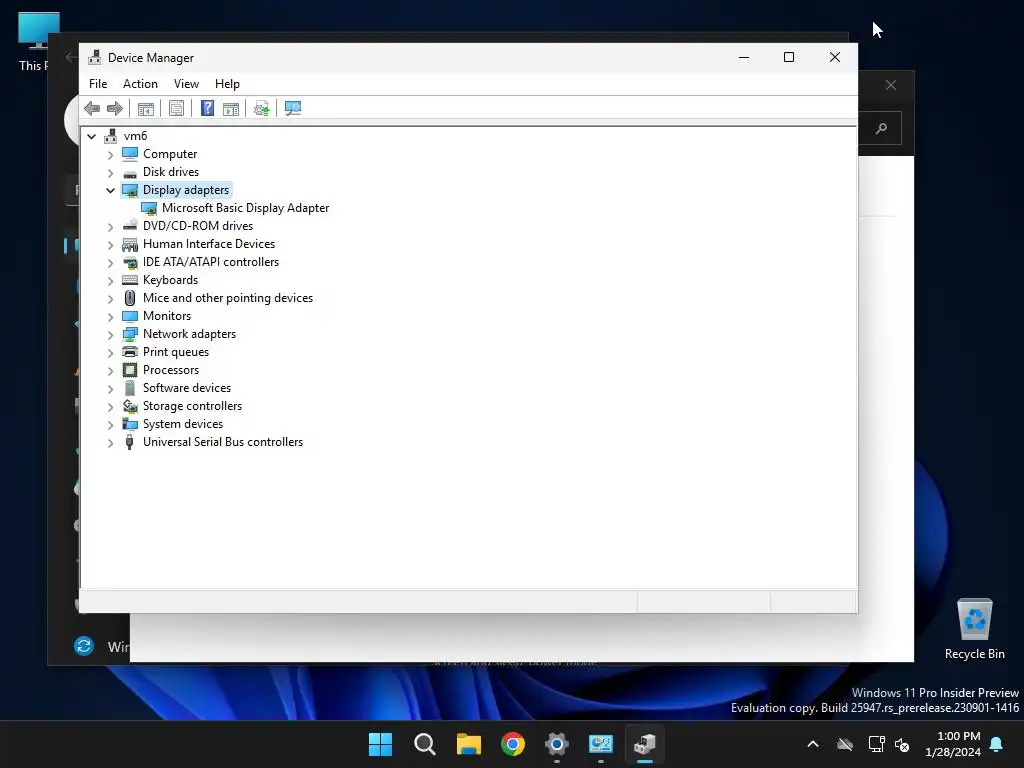Open the Recycle Bin on desktop
The height and width of the screenshot is (768, 1024).
click(974, 628)
